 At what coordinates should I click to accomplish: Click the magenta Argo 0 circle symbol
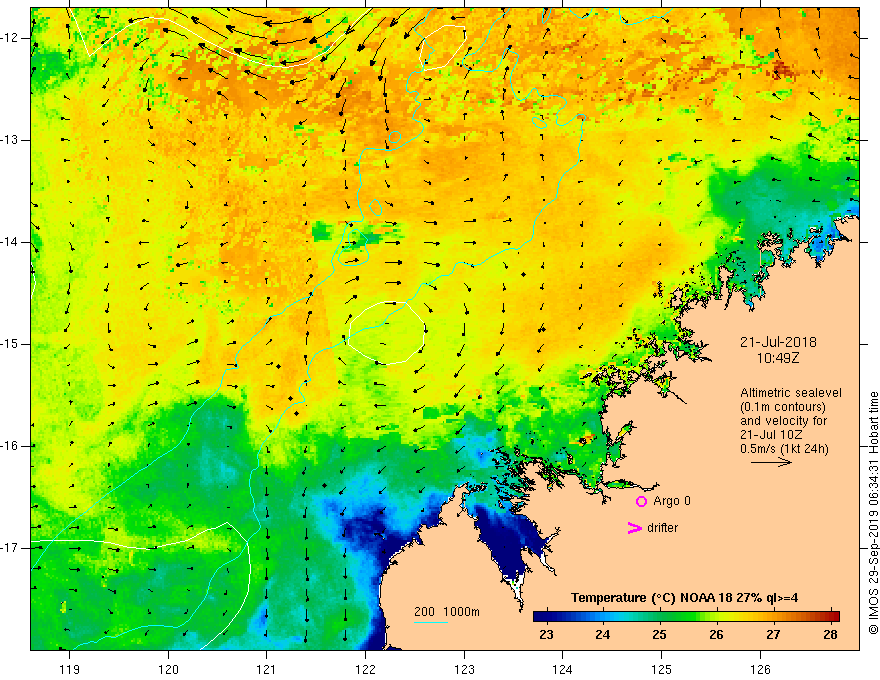641,502
